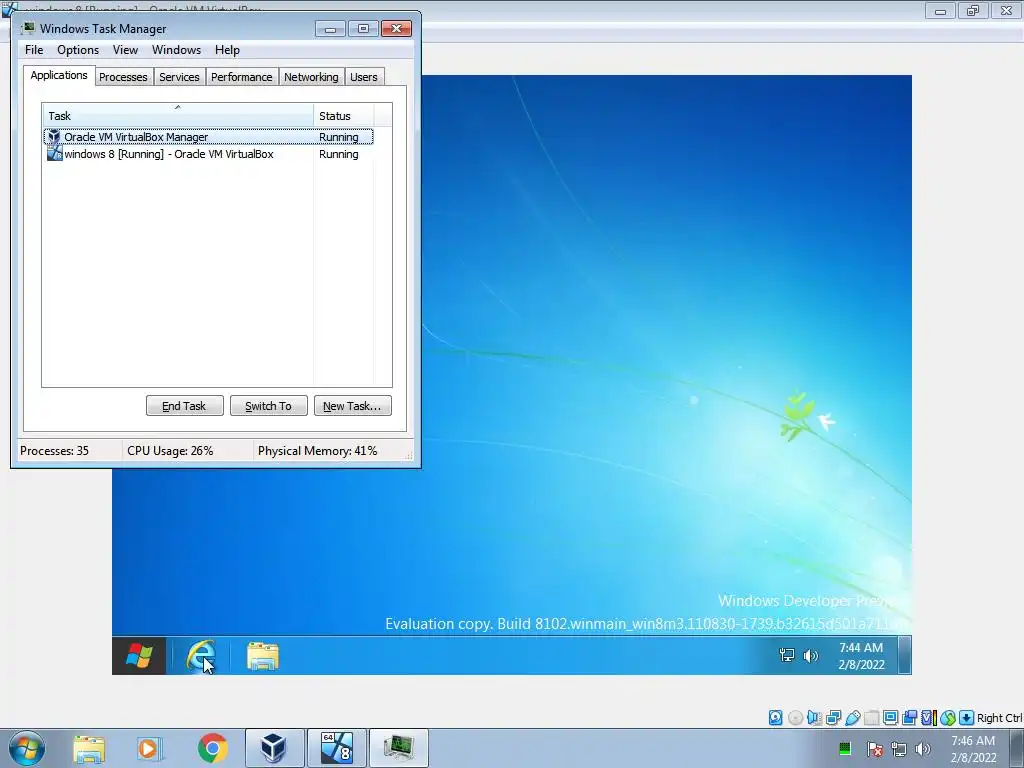Click the guest network tray icon
1024x768 pixels.
coord(787,655)
